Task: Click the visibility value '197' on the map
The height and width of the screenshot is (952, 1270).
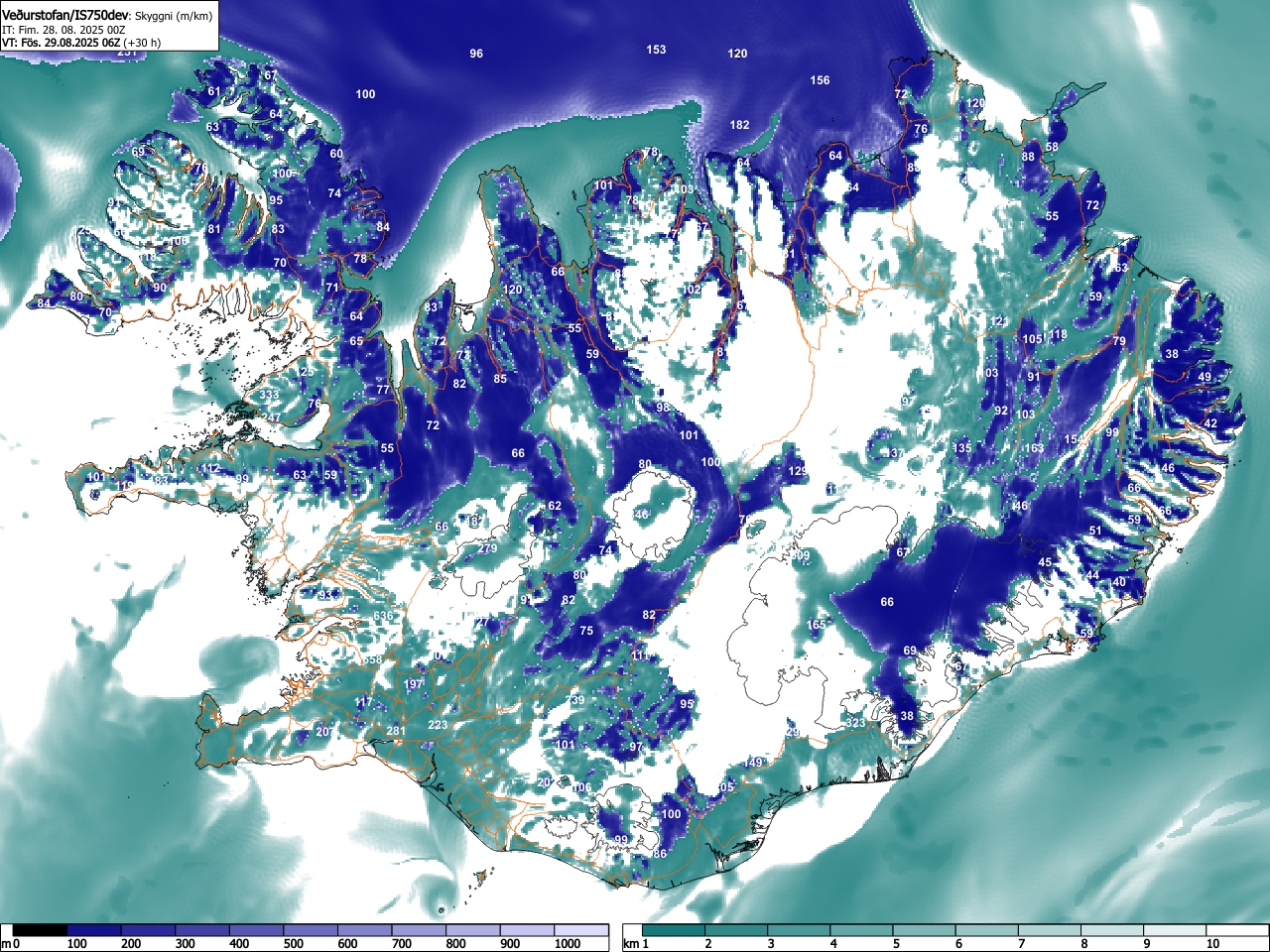Action: (414, 684)
